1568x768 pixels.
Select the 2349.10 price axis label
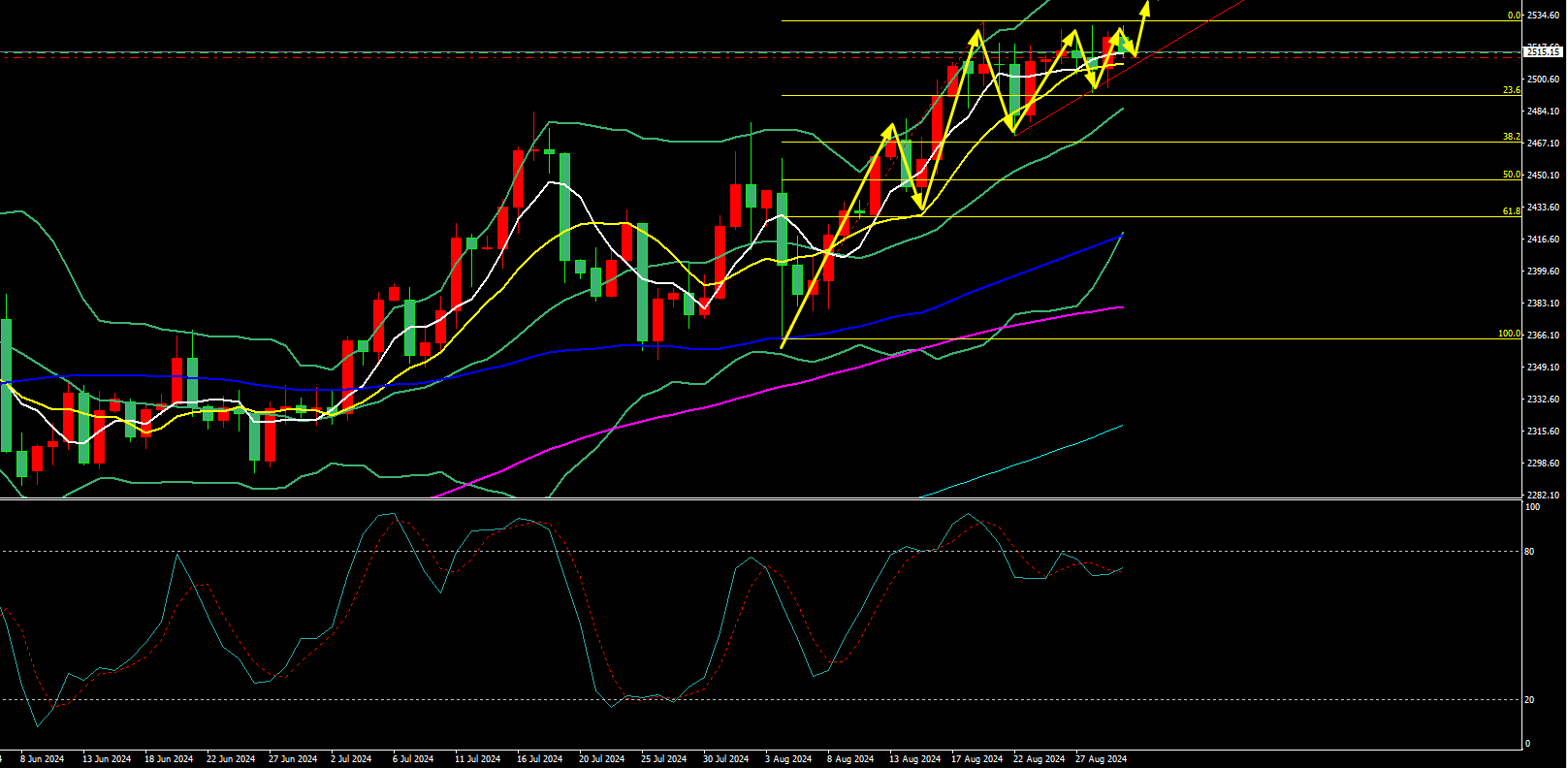(x=1543, y=368)
